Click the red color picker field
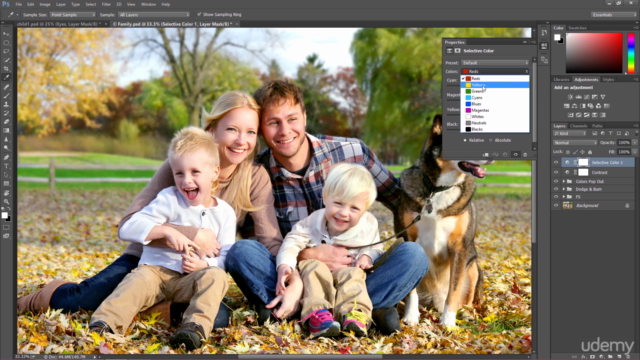This screenshot has width=640, height=360. coord(594,53)
